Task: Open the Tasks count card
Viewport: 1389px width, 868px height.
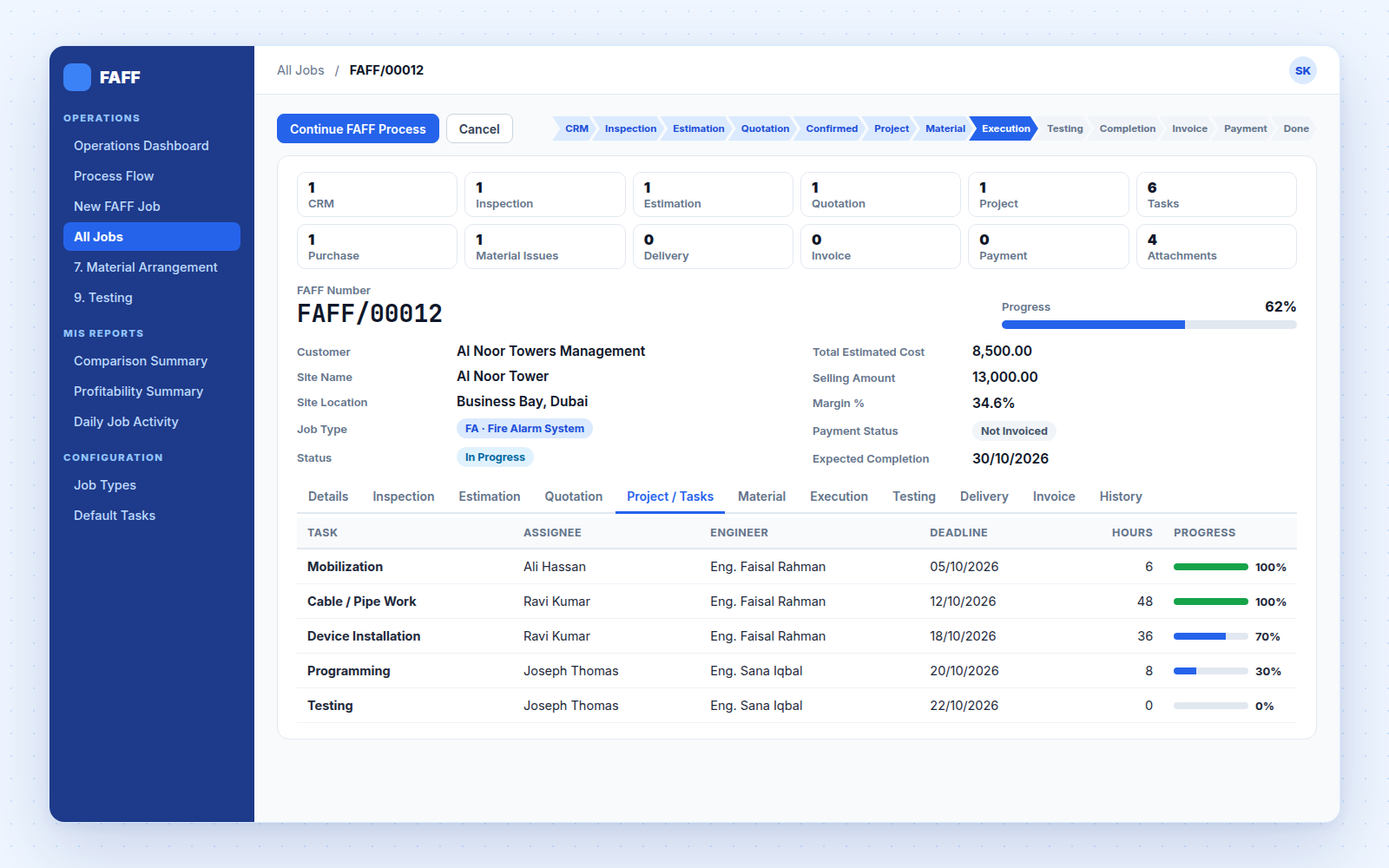Action: click(1216, 194)
